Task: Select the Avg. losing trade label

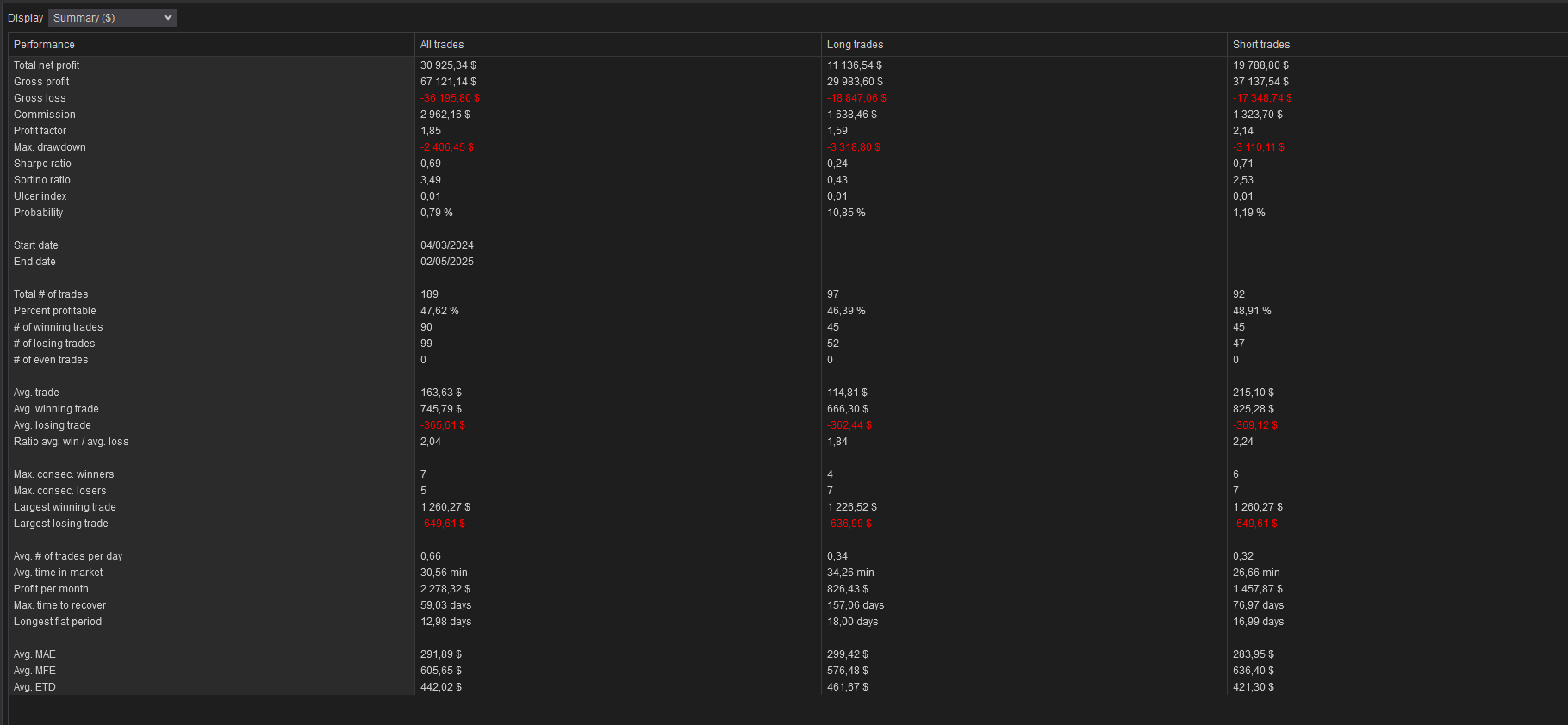Action: click(53, 425)
